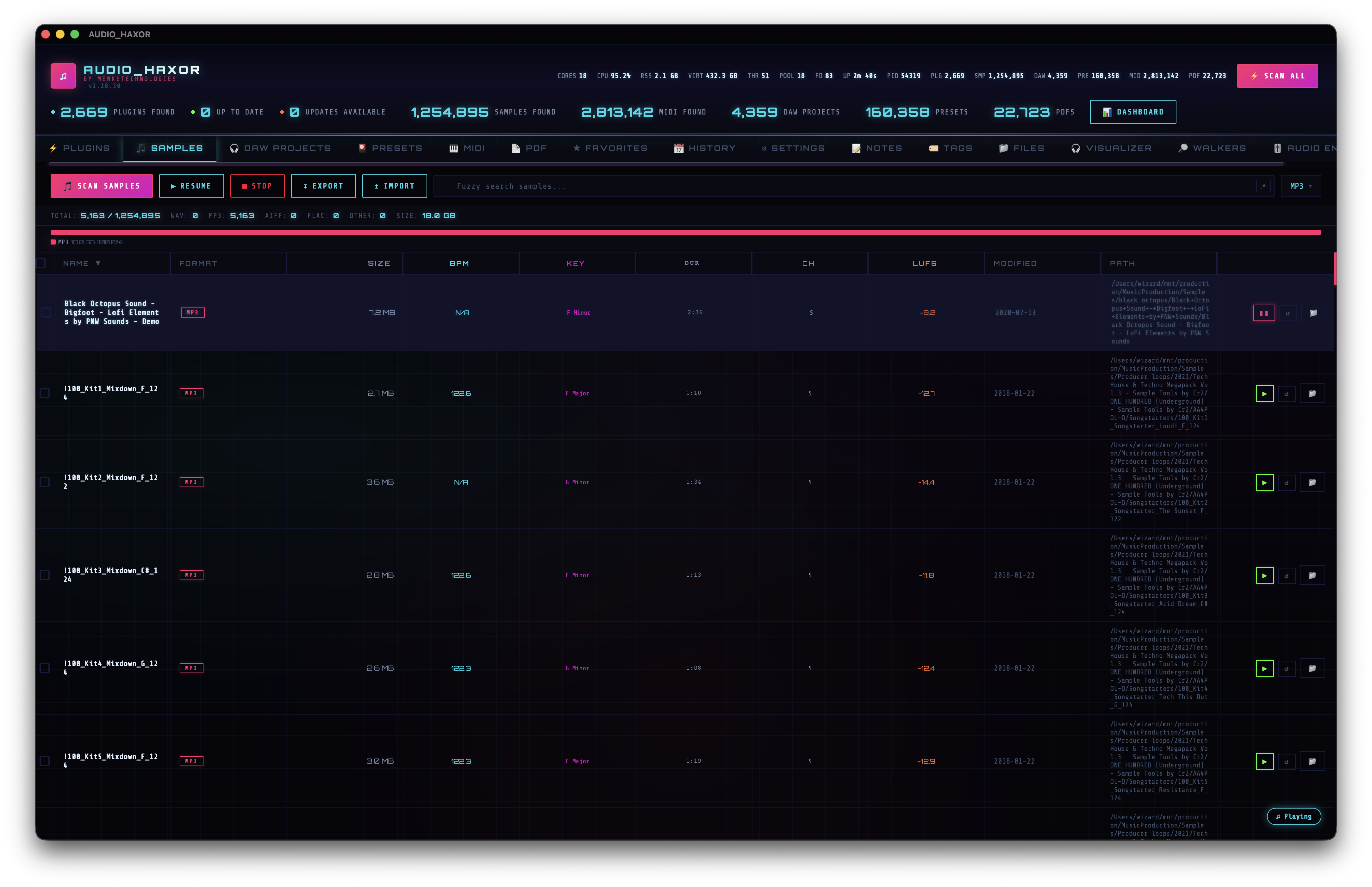The height and width of the screenshot is (887, 1372).
Task: Click the F Minor key cell
Action: 578,313
